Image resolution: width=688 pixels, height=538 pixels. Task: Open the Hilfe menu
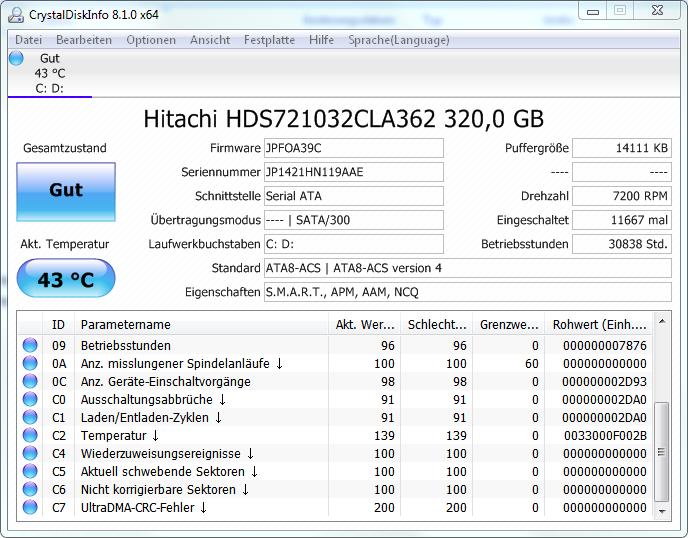321,40
